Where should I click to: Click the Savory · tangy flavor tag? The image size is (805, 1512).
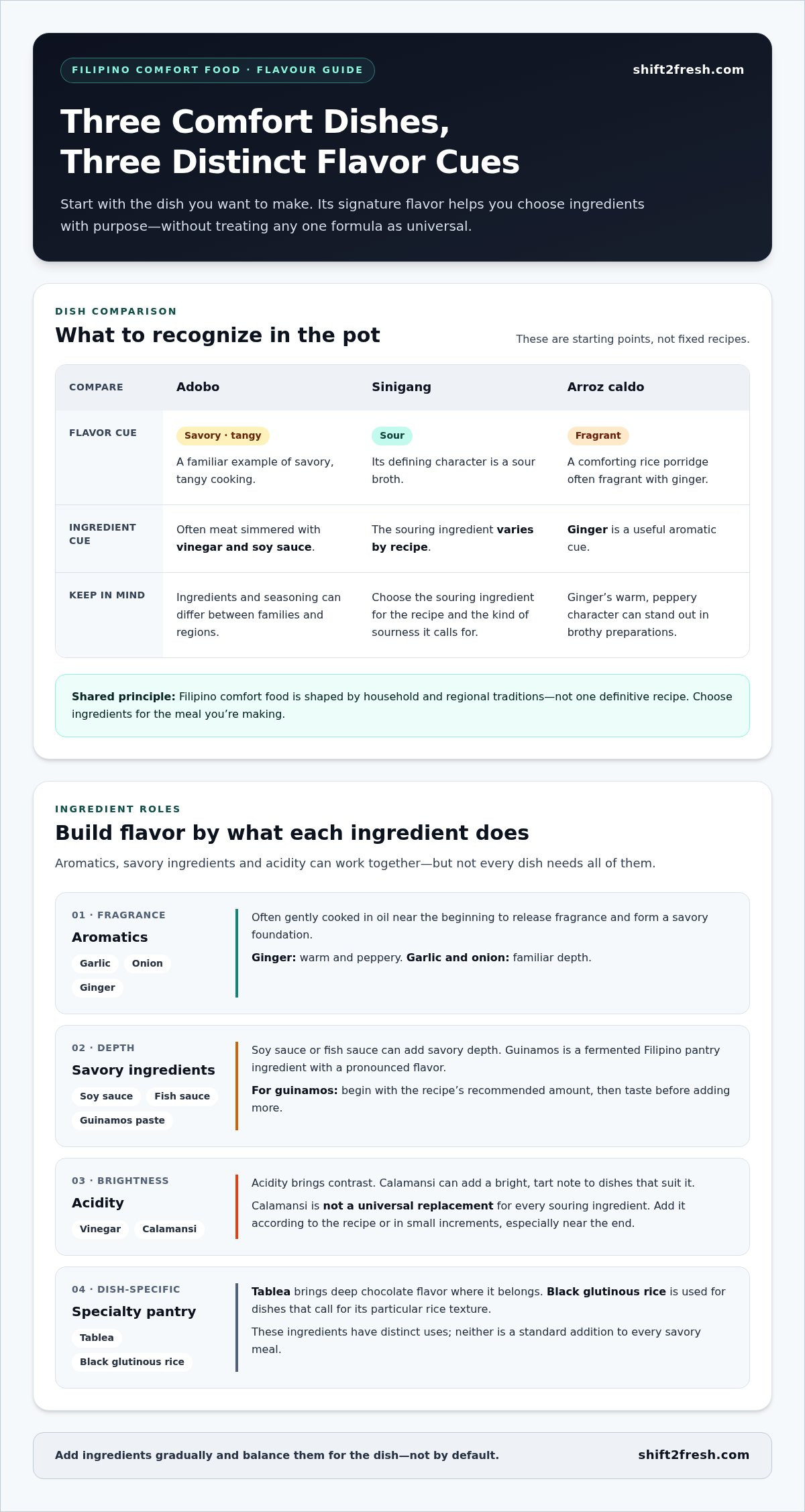[x=223, y=435]
